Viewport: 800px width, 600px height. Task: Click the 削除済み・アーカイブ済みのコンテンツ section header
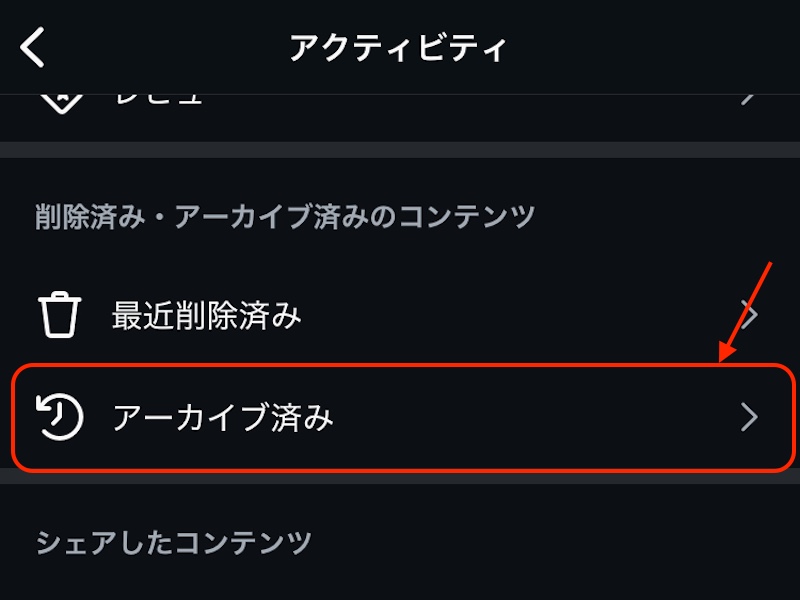pyautogui.click(x=285, y=216)
